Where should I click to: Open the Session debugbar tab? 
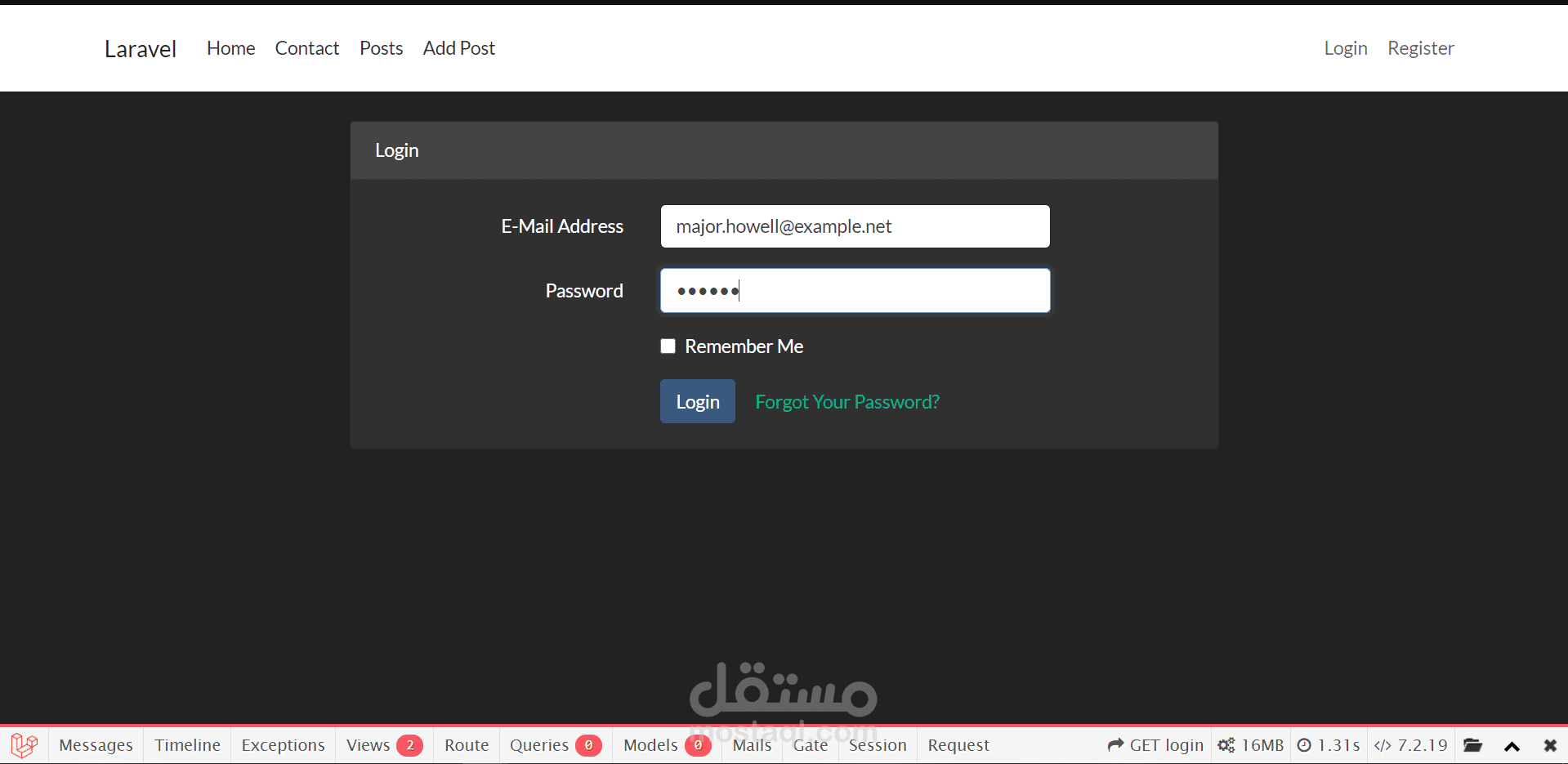[878, 745]
